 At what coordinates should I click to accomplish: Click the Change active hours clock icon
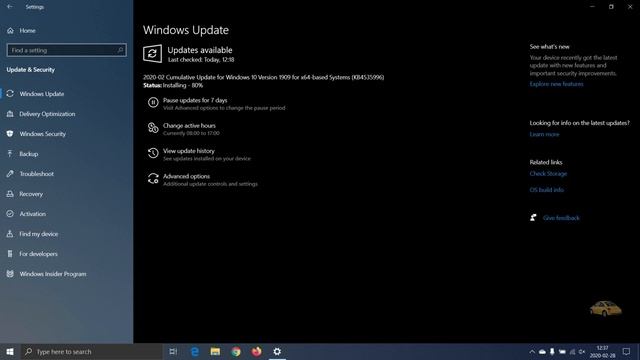click(x=153, y=128)
